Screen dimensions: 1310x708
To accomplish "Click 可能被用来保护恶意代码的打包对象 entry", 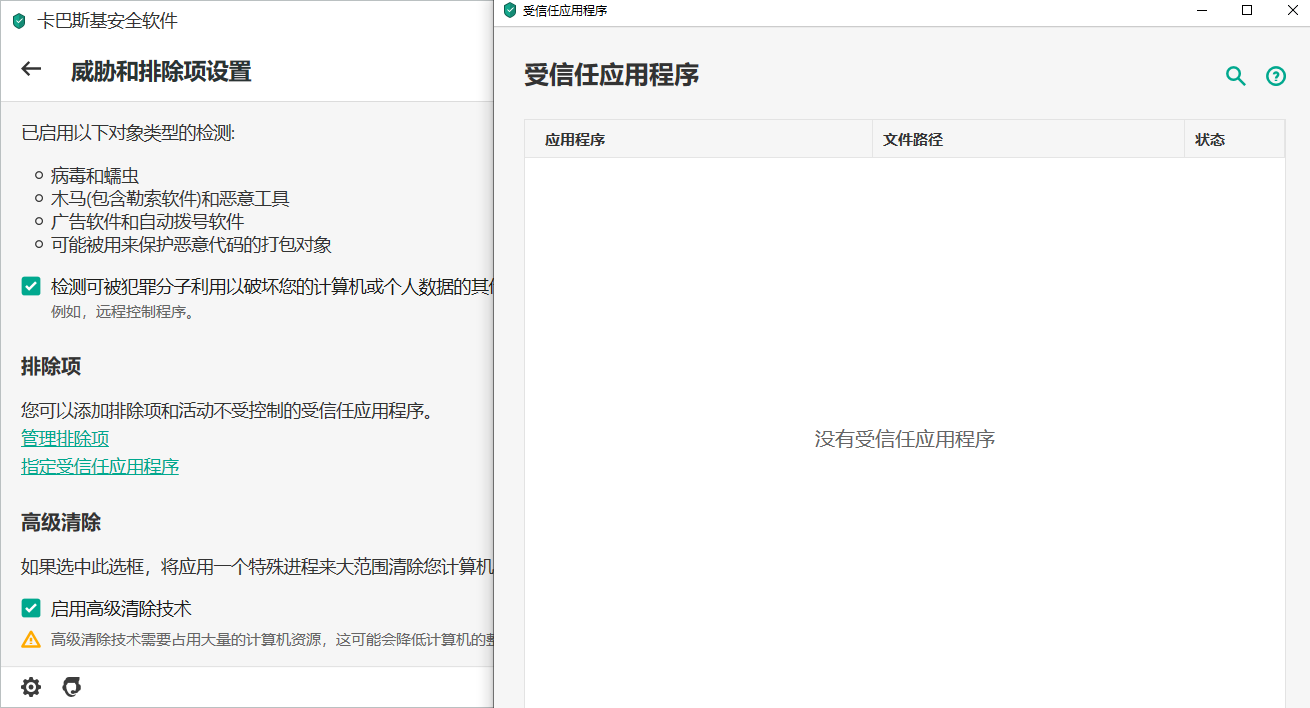I will [191, 244].
